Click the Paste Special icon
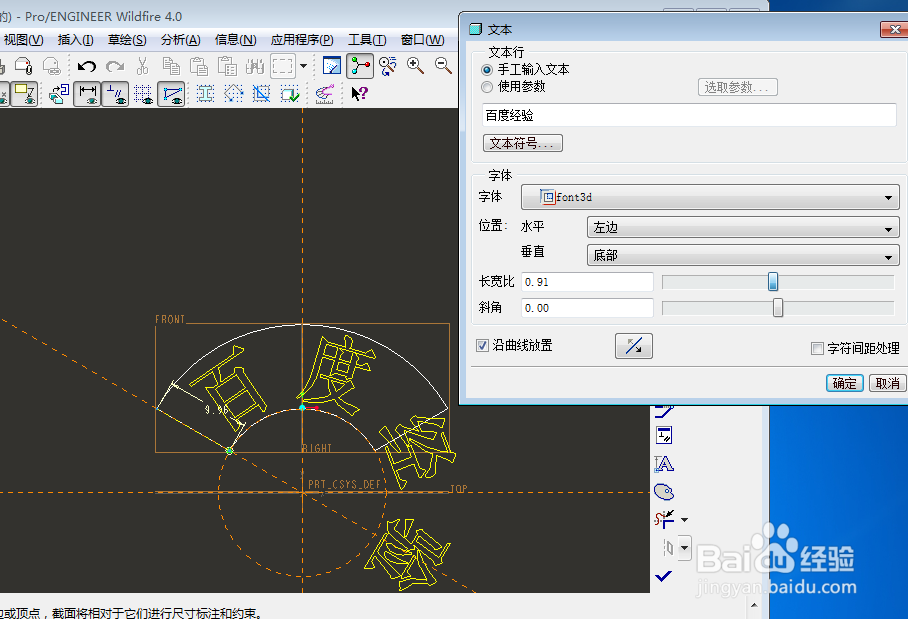 (227, 66)
